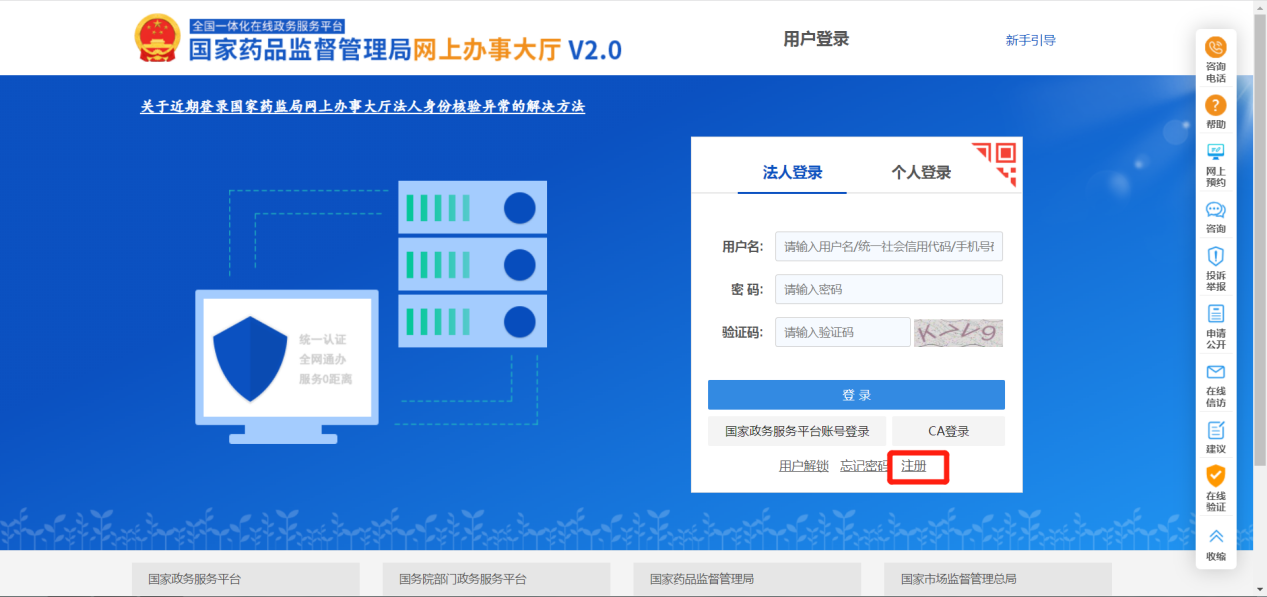The width and height of the screenshot is (1267, 597).
Task: Select the 法人登录 tab
Action: coord(792,172)
